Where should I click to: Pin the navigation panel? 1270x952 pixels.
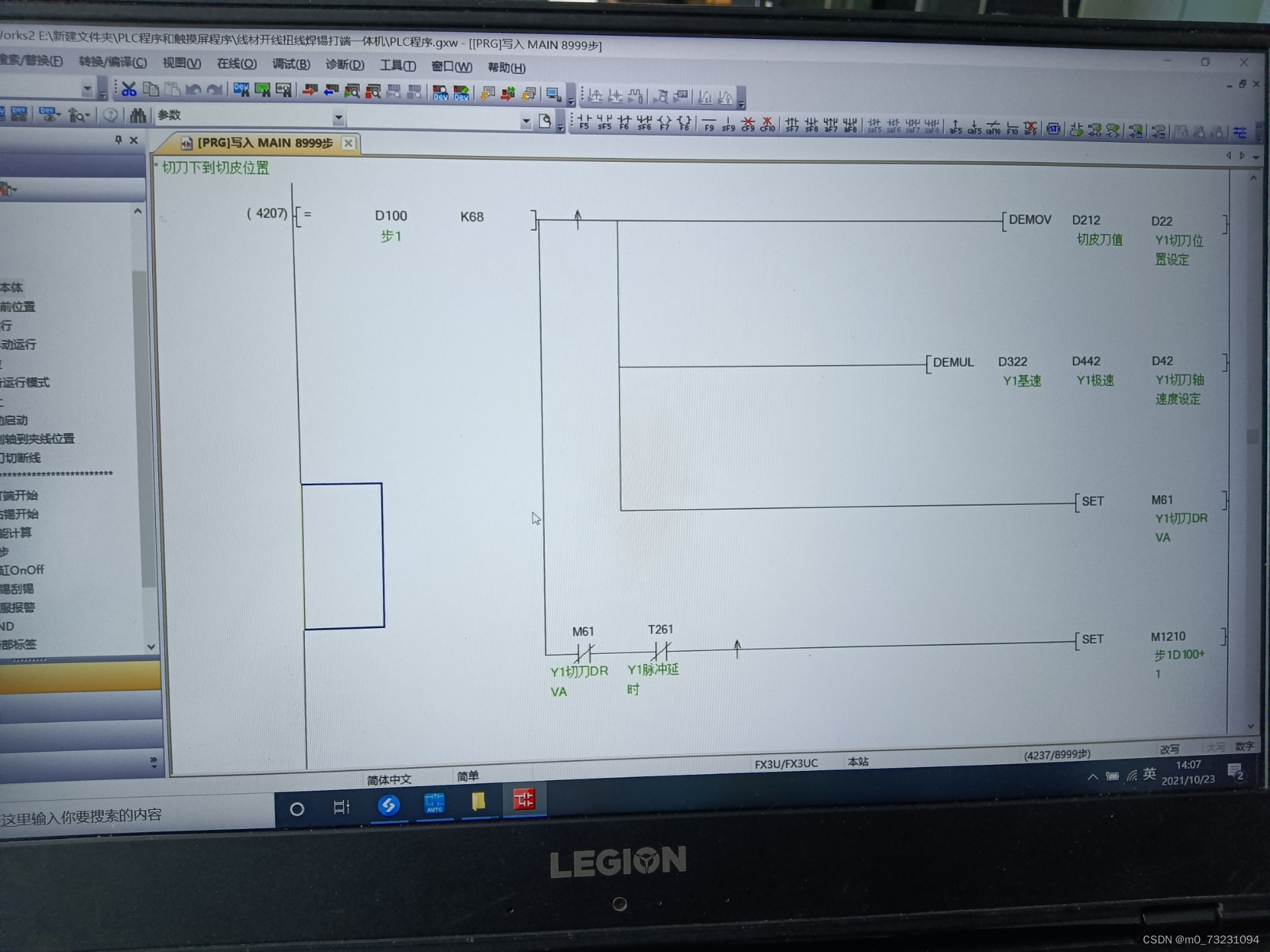tap(118, 139)
